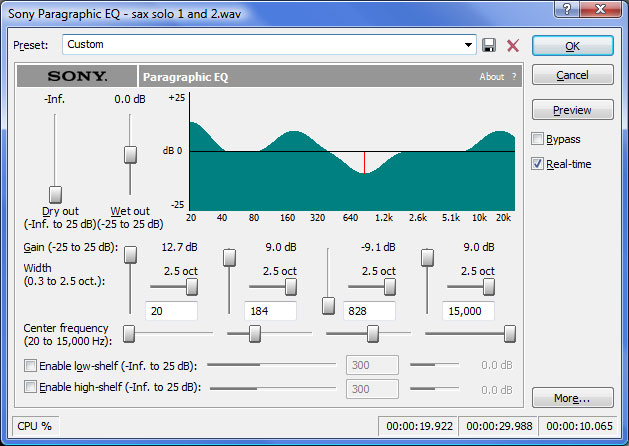Click the -9.1 dB gain value
The height and width of the screenshot is (446, 629).
point(377,247)
